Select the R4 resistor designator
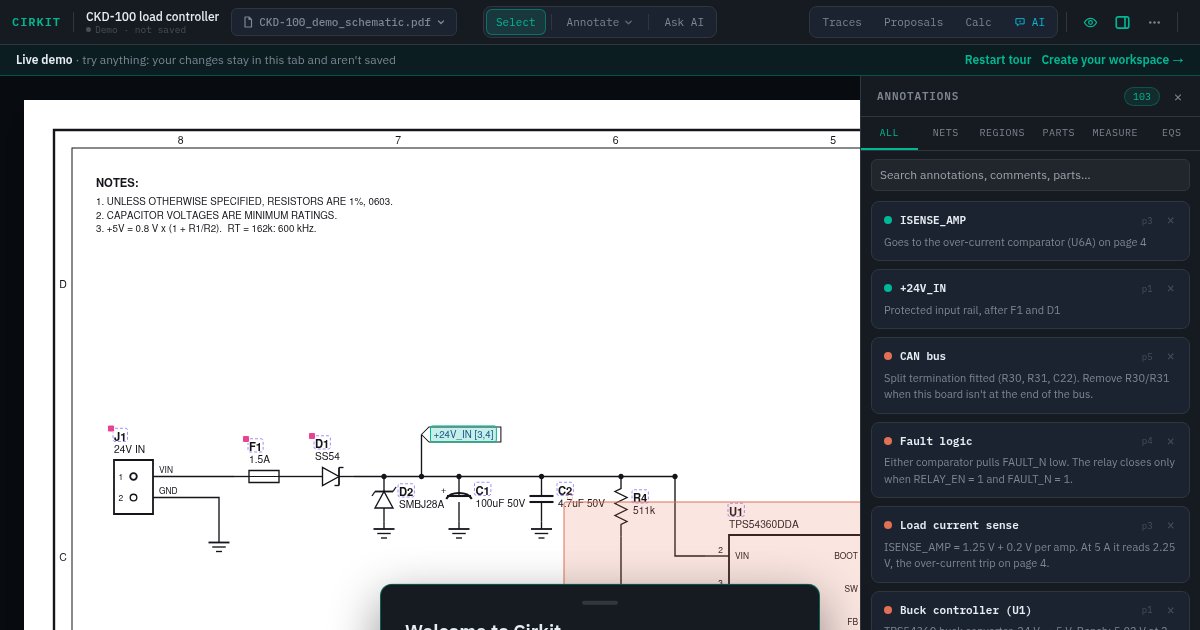This screenshot has width=1200, height=630. pos(640,497)
